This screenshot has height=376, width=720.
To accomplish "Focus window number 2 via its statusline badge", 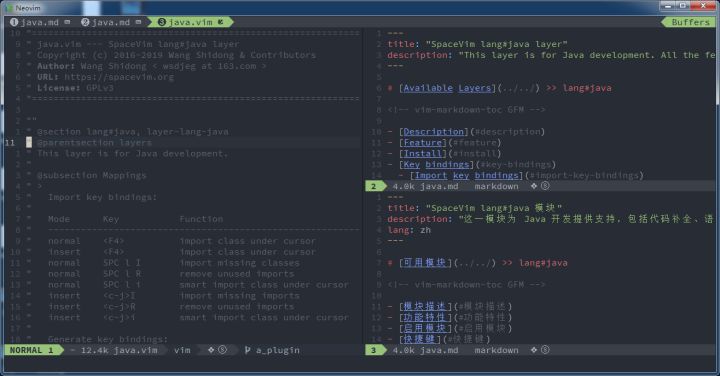I will [374, 186].
